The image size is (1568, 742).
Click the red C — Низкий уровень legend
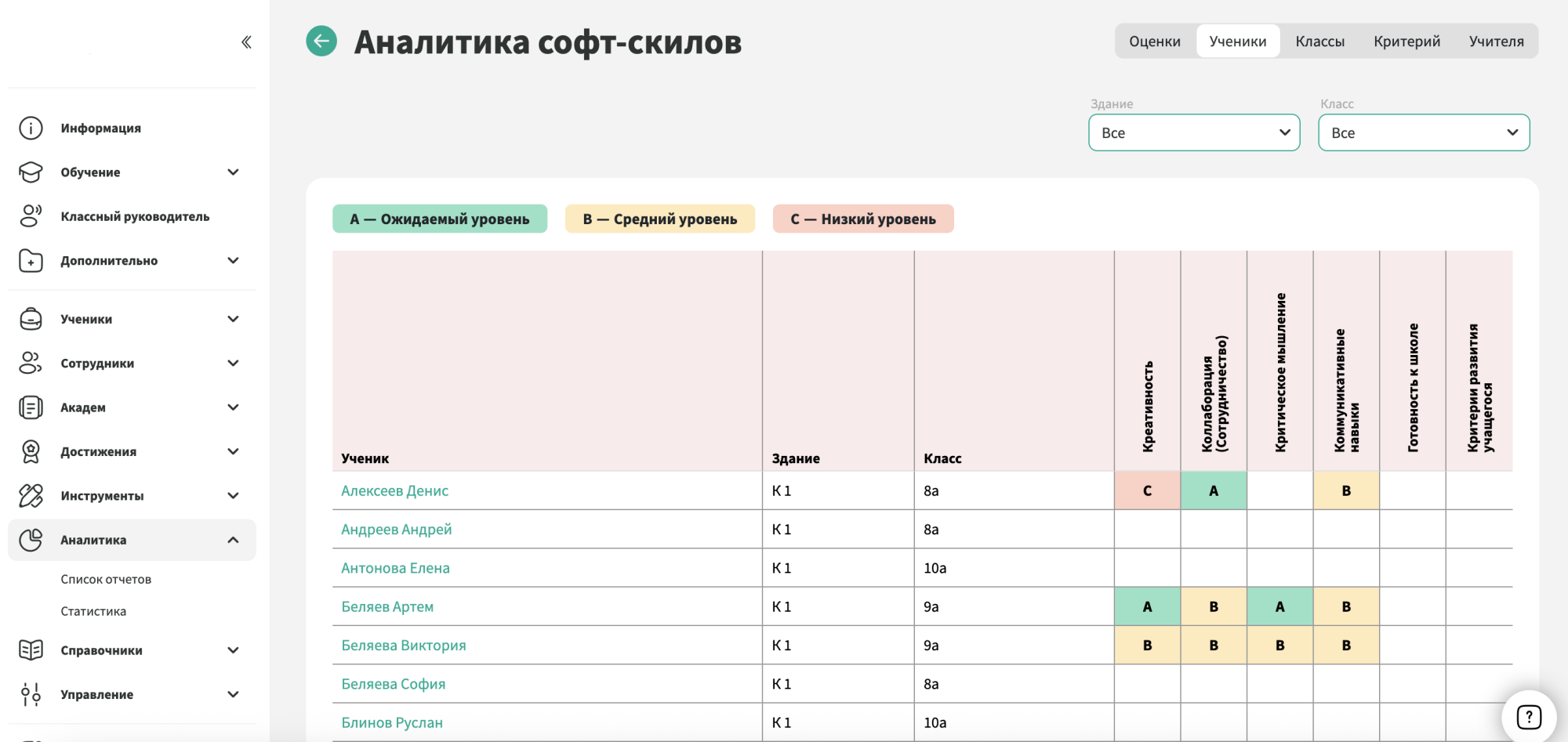(x=863, y=219)
